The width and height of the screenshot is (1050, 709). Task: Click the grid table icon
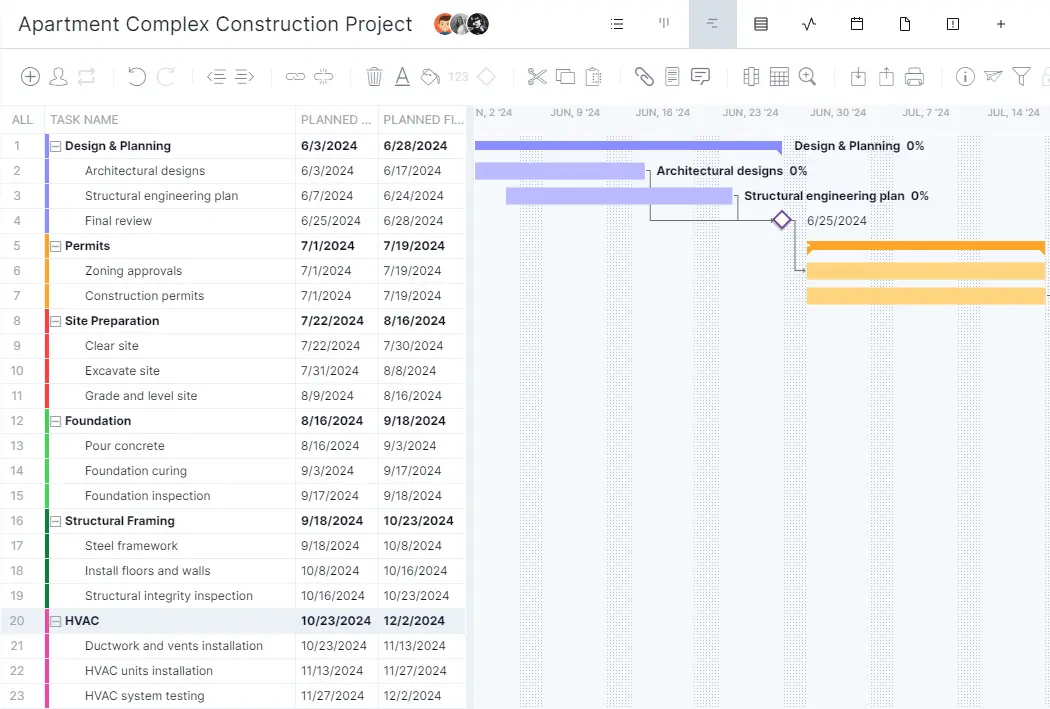click(x=779, y=77)
